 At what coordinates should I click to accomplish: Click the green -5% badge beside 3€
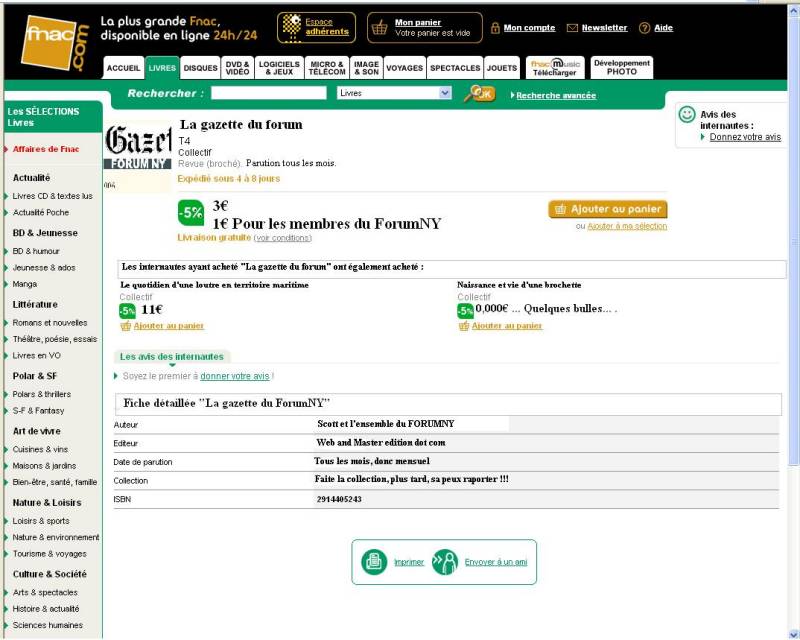[191, 213]
